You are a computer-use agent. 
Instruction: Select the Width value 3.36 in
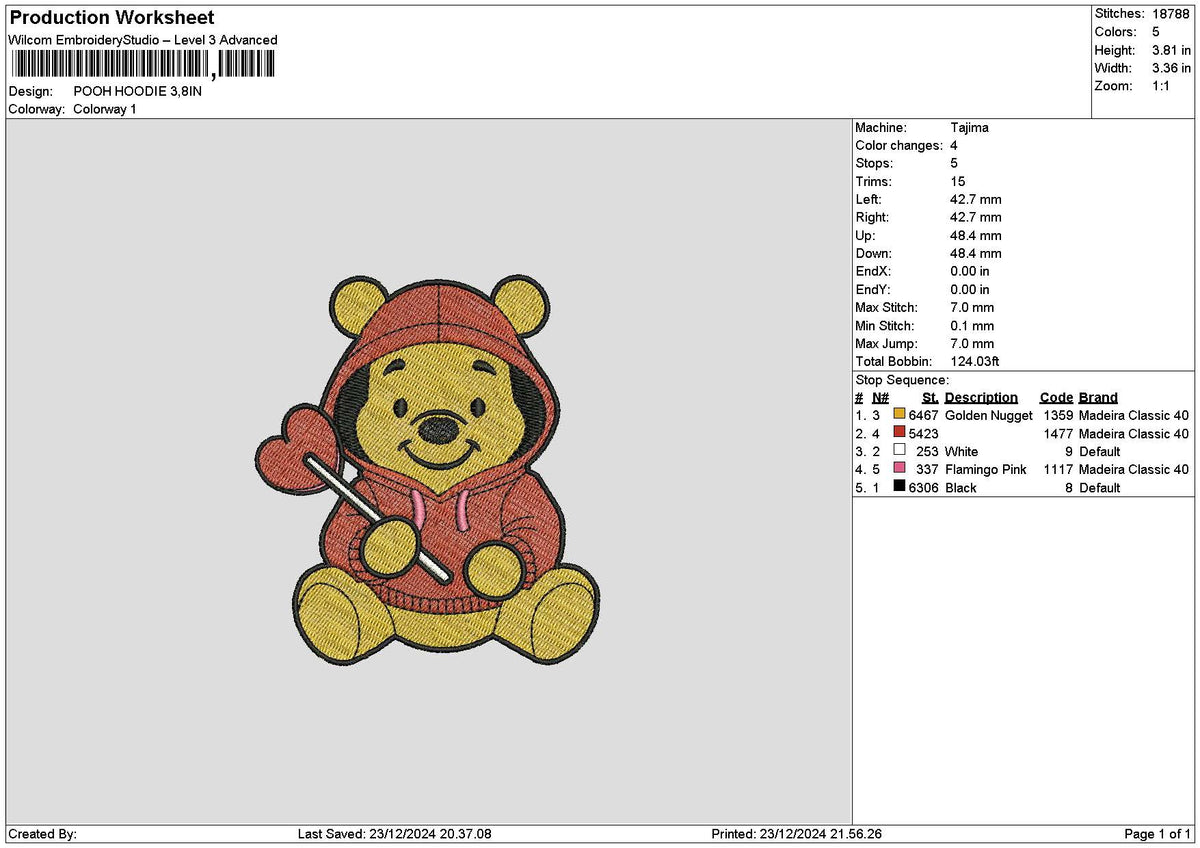(1171, 68)
